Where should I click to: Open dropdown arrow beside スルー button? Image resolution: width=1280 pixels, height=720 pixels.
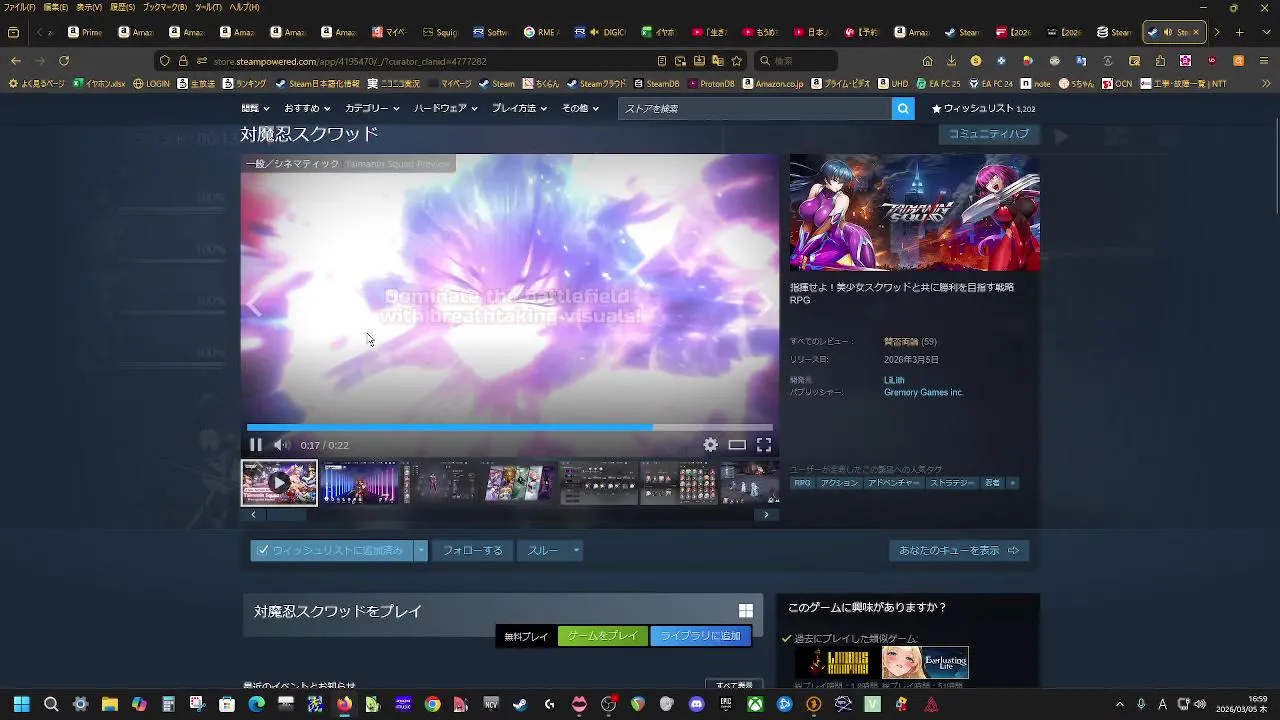point(576,550)
